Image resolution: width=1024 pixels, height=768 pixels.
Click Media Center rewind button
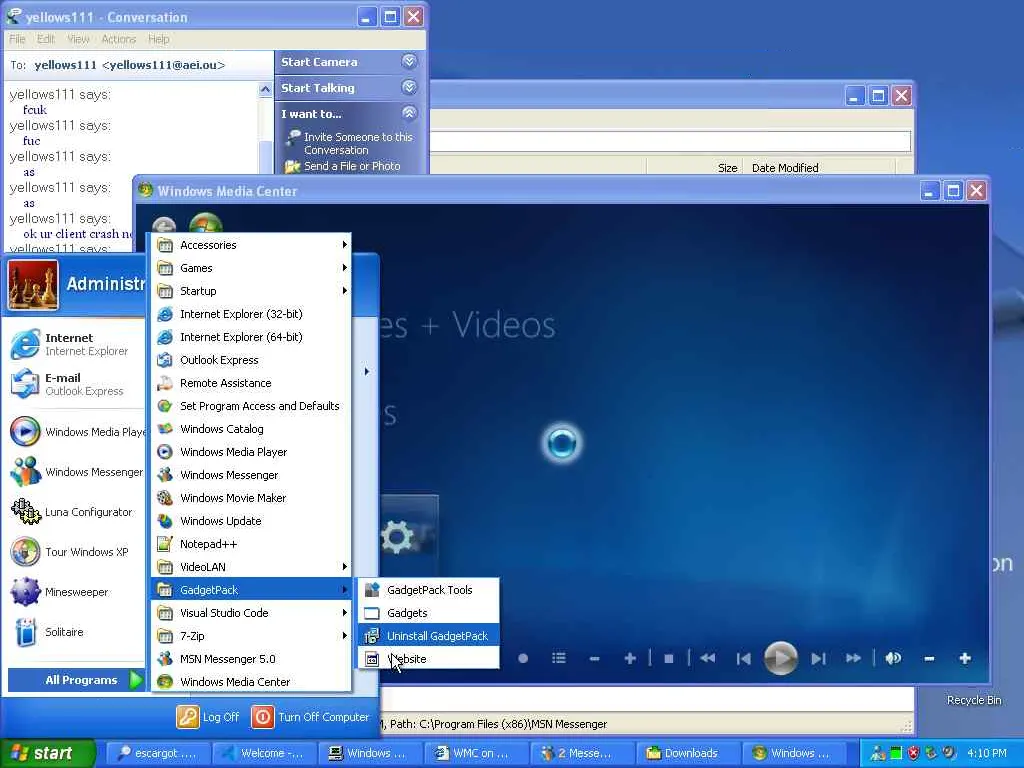(707, 658)
